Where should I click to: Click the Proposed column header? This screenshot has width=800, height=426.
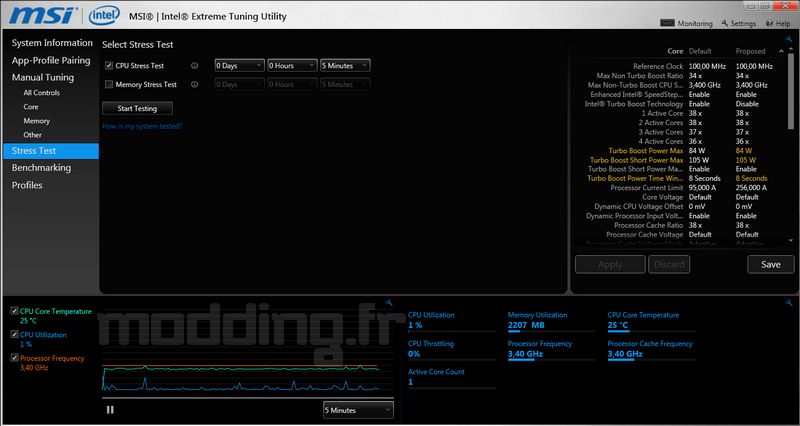(x=750, y=51)
